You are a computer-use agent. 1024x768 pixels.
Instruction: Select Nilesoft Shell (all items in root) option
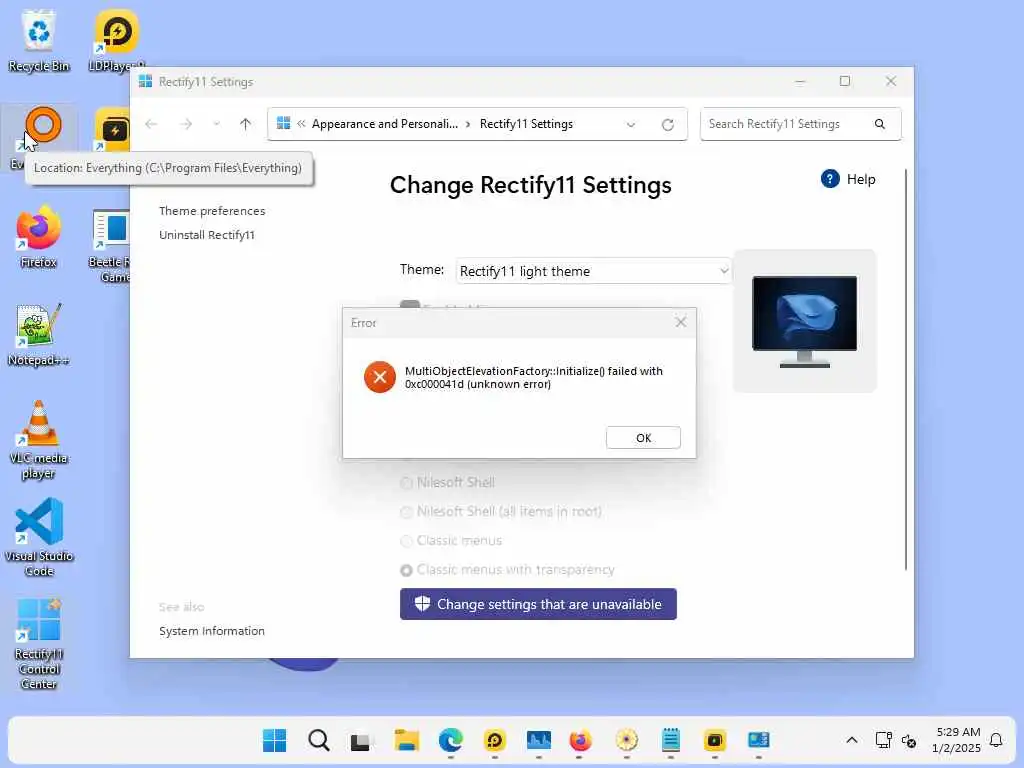point(406,512)
